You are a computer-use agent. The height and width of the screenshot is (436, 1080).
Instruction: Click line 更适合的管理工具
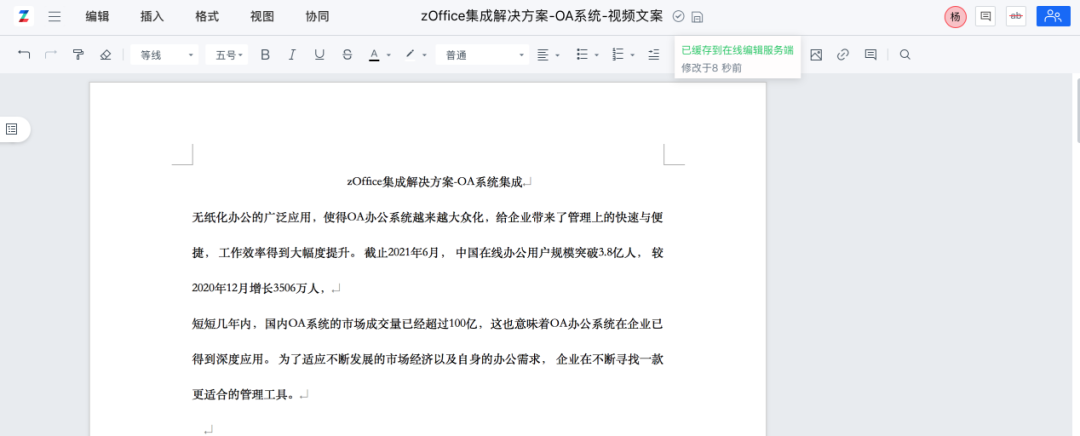245,395
